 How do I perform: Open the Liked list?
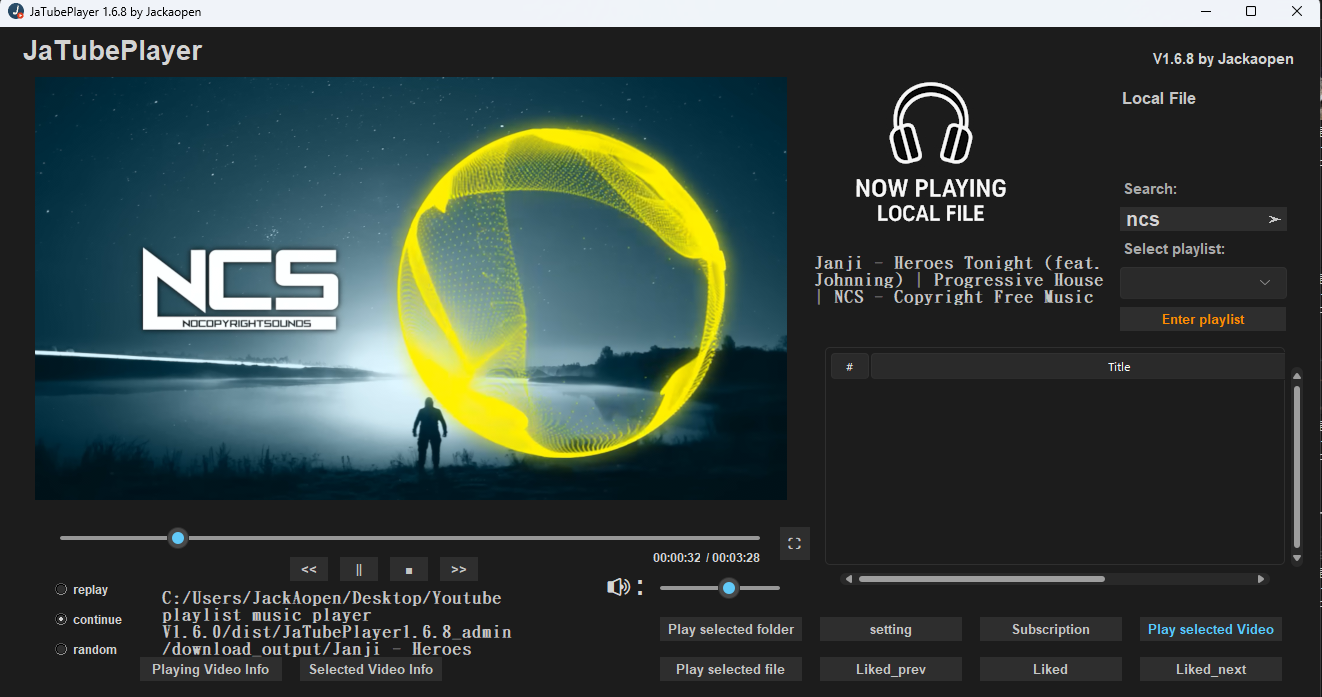1051,669
